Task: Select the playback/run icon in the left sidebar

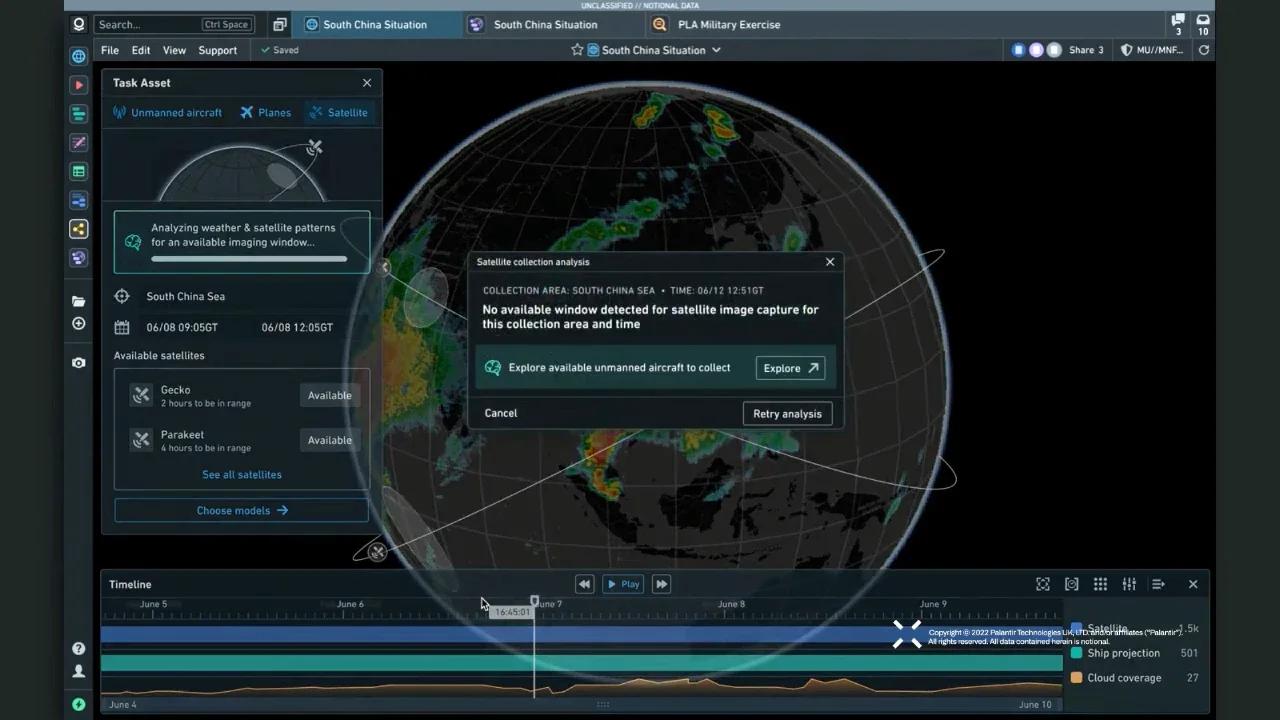Action: pyautogui.click(x=78, y=85)
